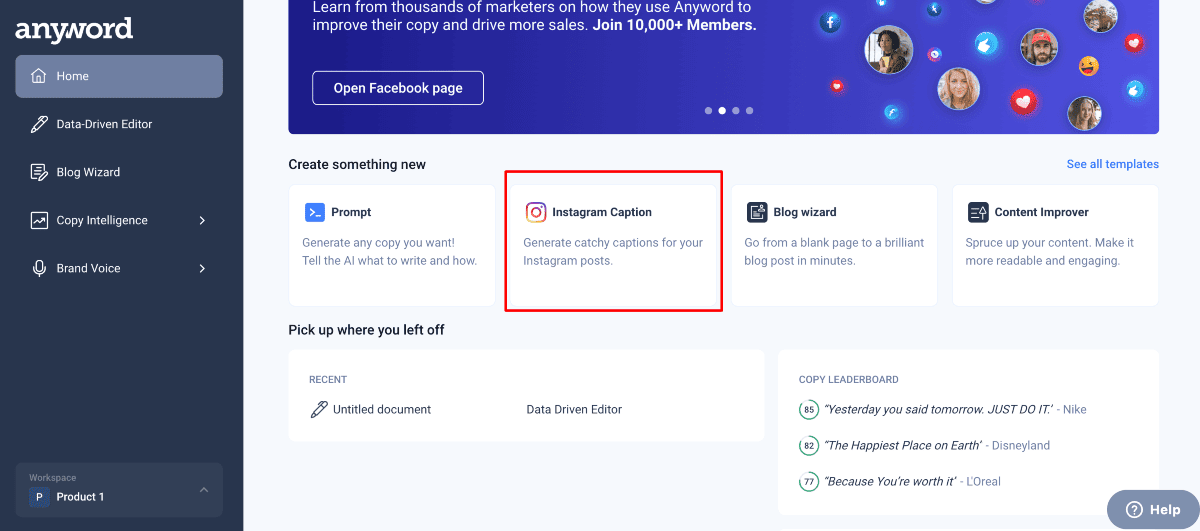Image resolution: width=1200 pixels, height=531 pixels.
Task: Expand the Brand Voice submenu chevron
Action: 202,268
